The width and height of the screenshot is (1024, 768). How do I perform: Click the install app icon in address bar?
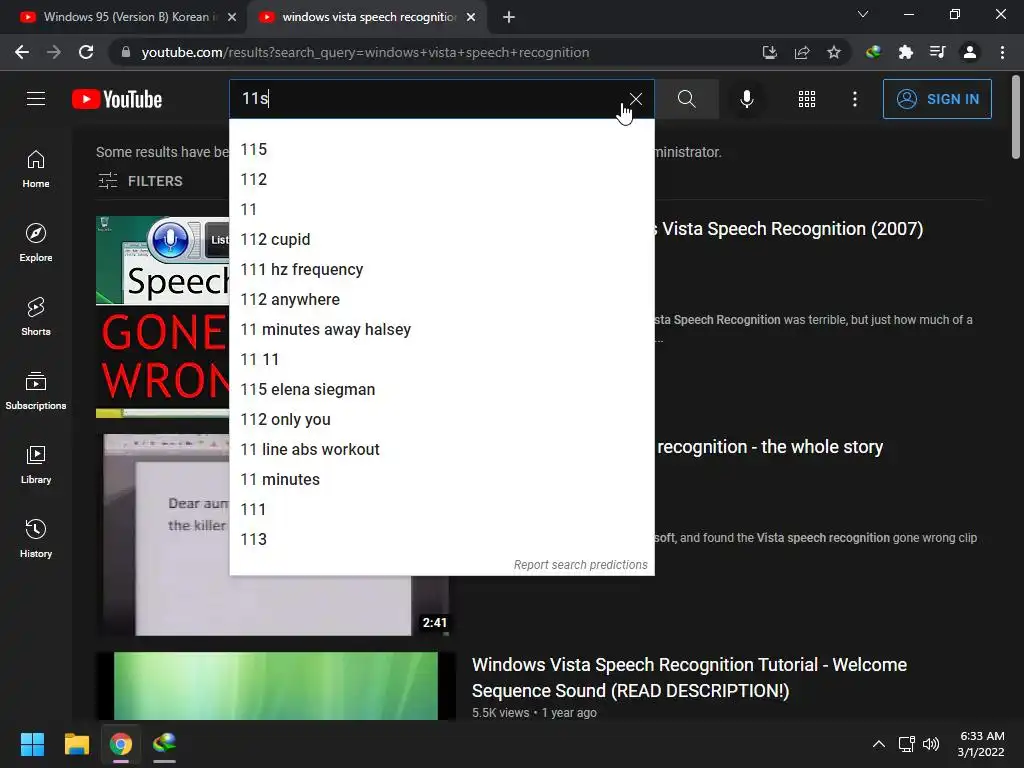(x=770, y=52)
